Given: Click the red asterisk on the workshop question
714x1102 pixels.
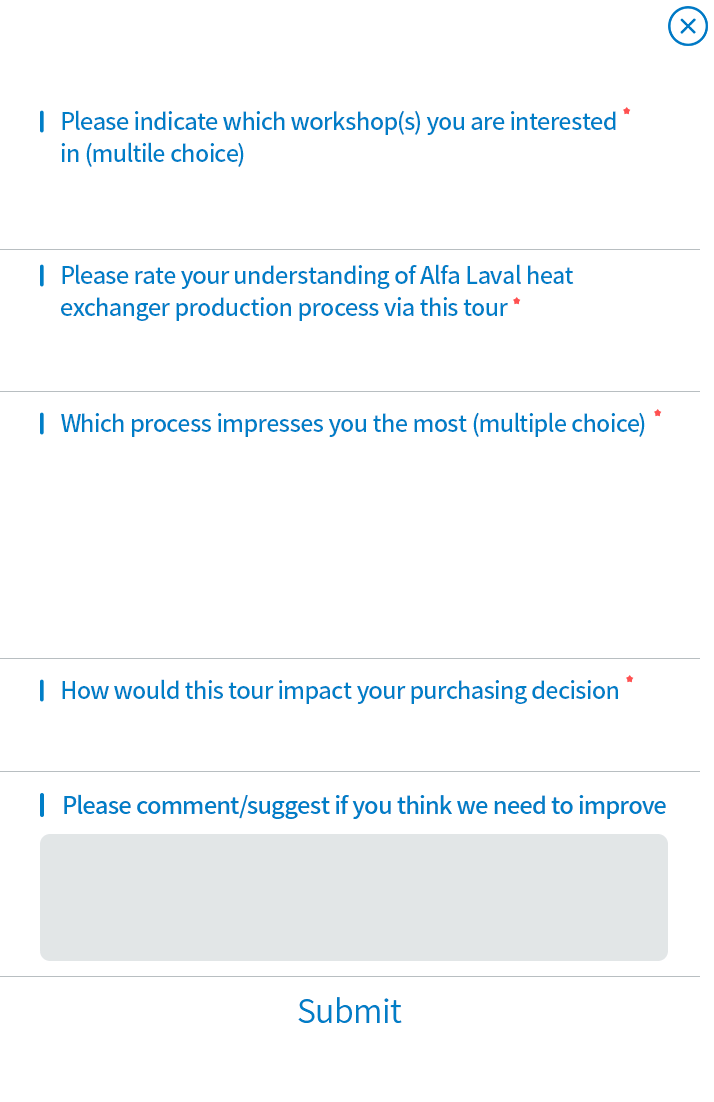Looking at the screenshot, I should (x=627, y=112).
